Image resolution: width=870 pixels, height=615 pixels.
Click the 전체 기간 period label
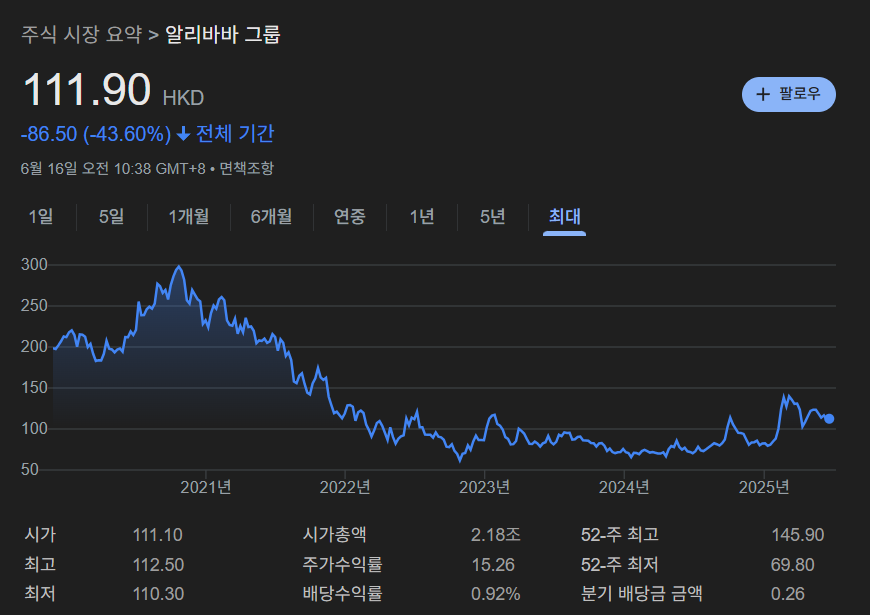tap(235, 134)
